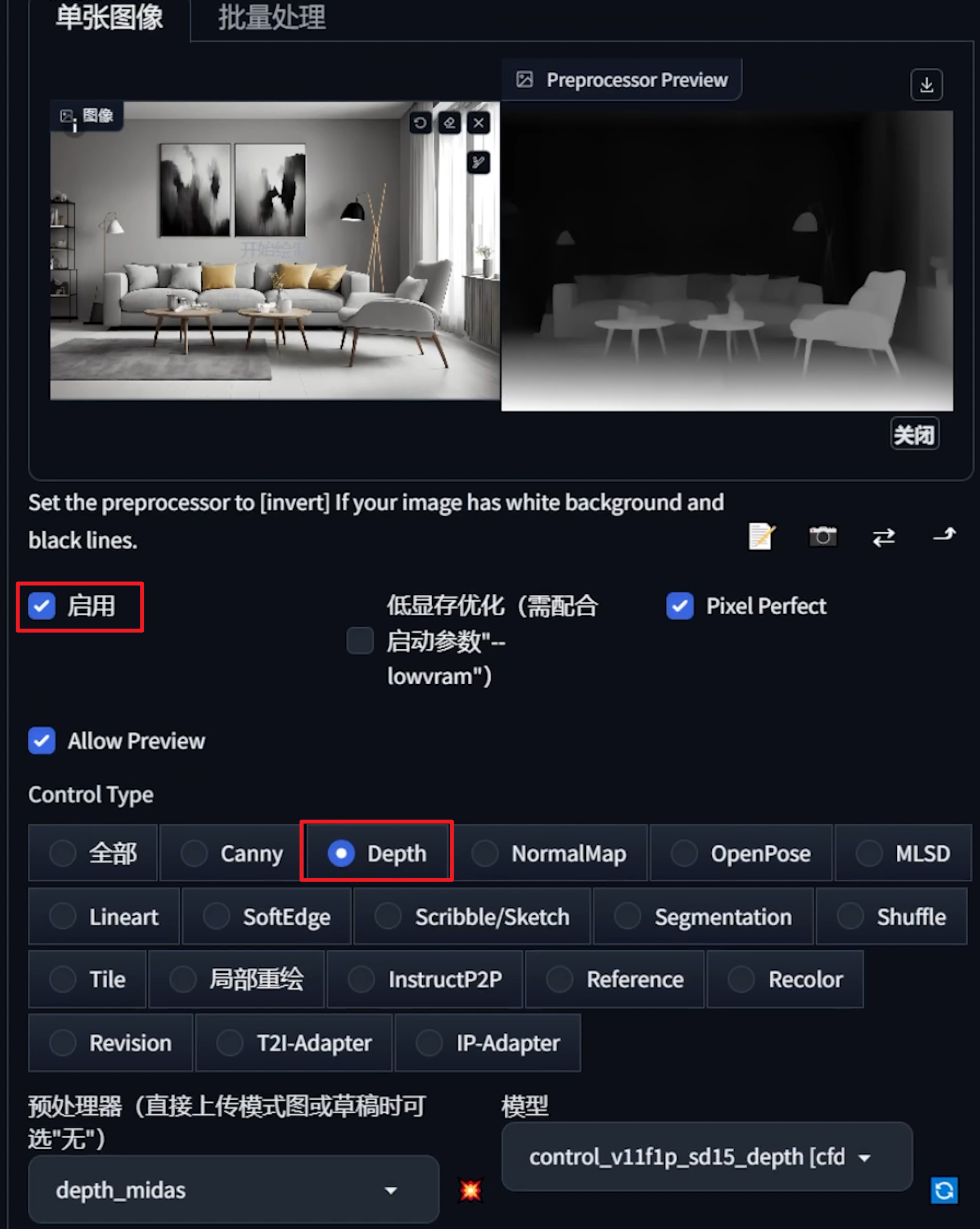Image resolution: width=980 pixels, height=1229 pixels.
Task: Enable the 低显存优化 lowvram checkbox
Action: 360,640
